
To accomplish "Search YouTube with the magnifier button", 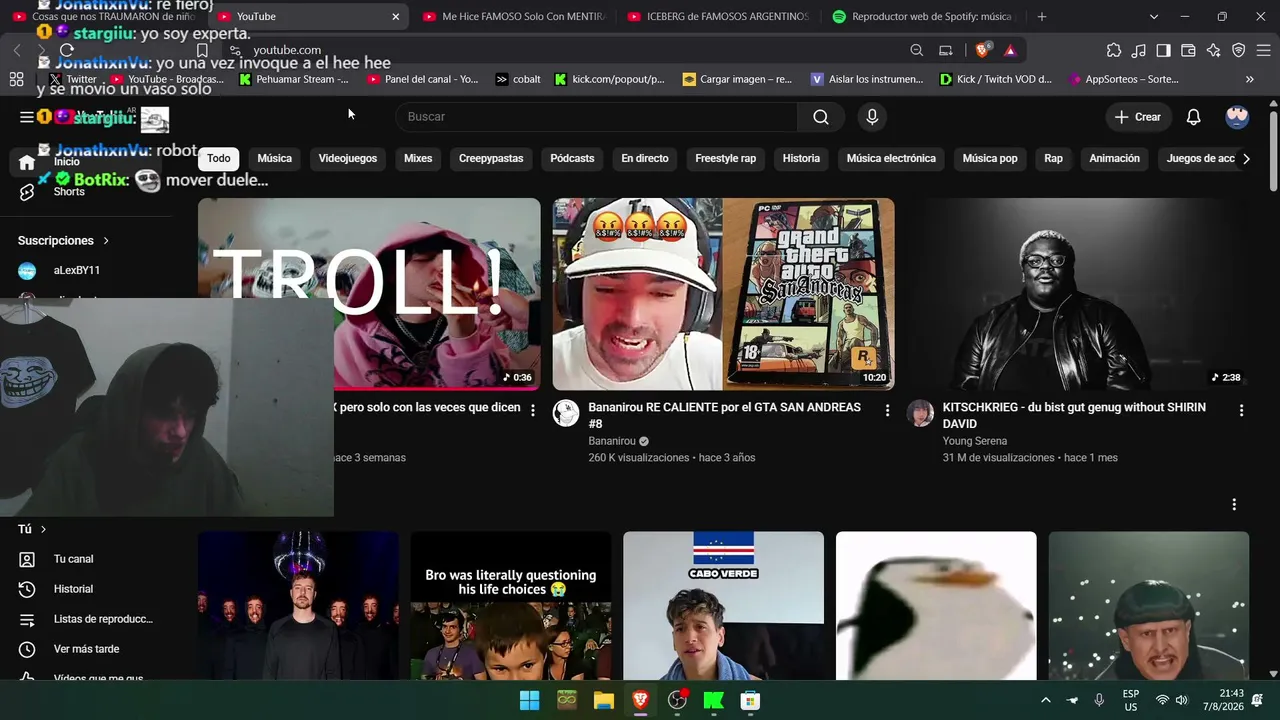I will point(821,117).
